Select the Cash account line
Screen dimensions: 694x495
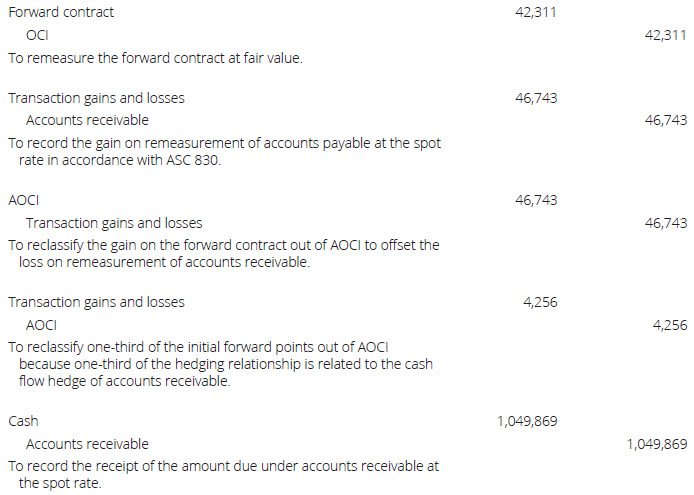coord(23,422)
